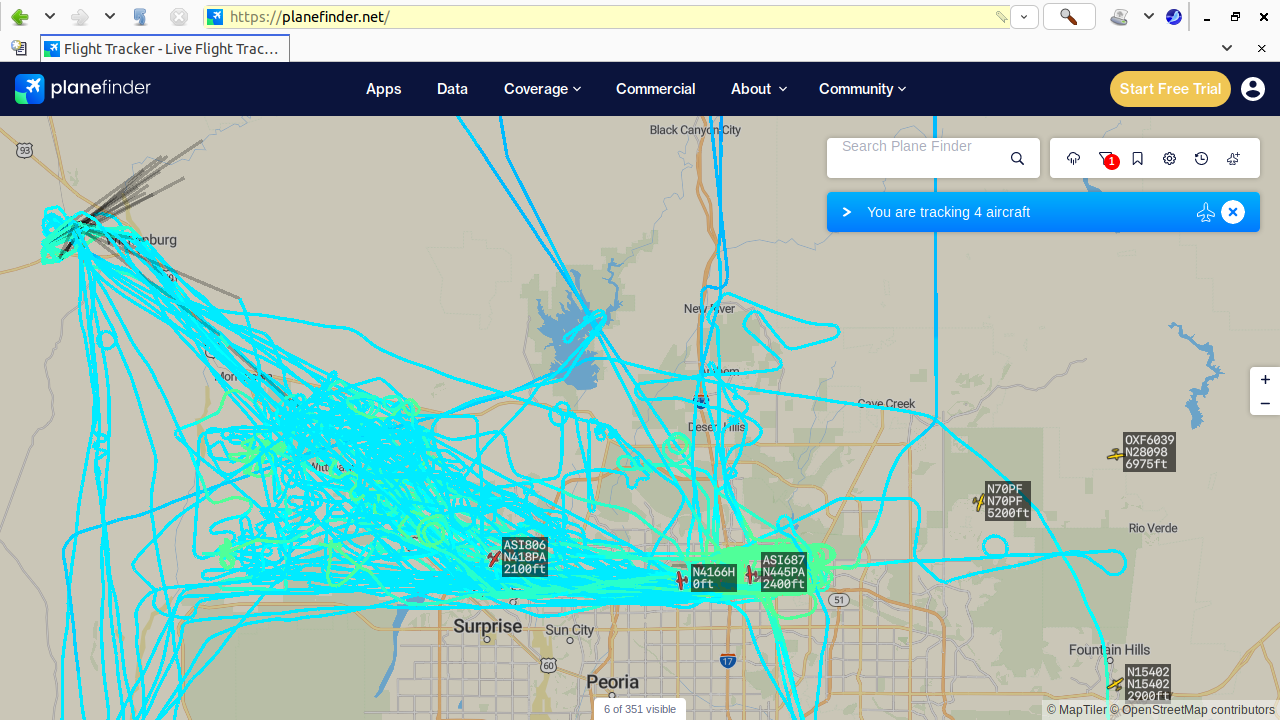Expand the Coverage dropdown menu
The height and width of the screenshot is (720, 1280).
(x=542, y=89)
